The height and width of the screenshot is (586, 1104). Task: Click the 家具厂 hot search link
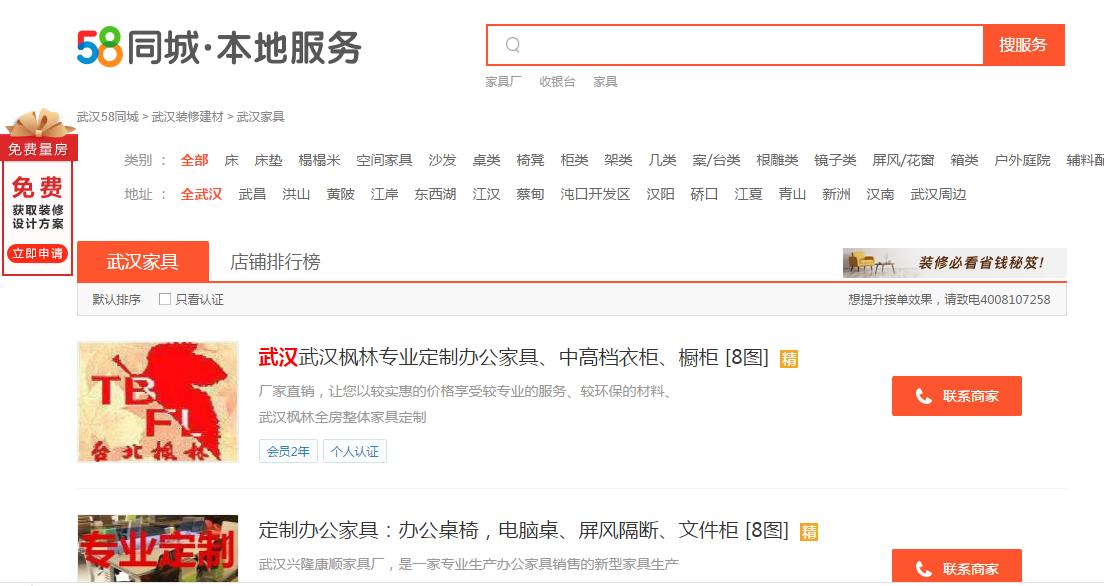pos(501,81)
